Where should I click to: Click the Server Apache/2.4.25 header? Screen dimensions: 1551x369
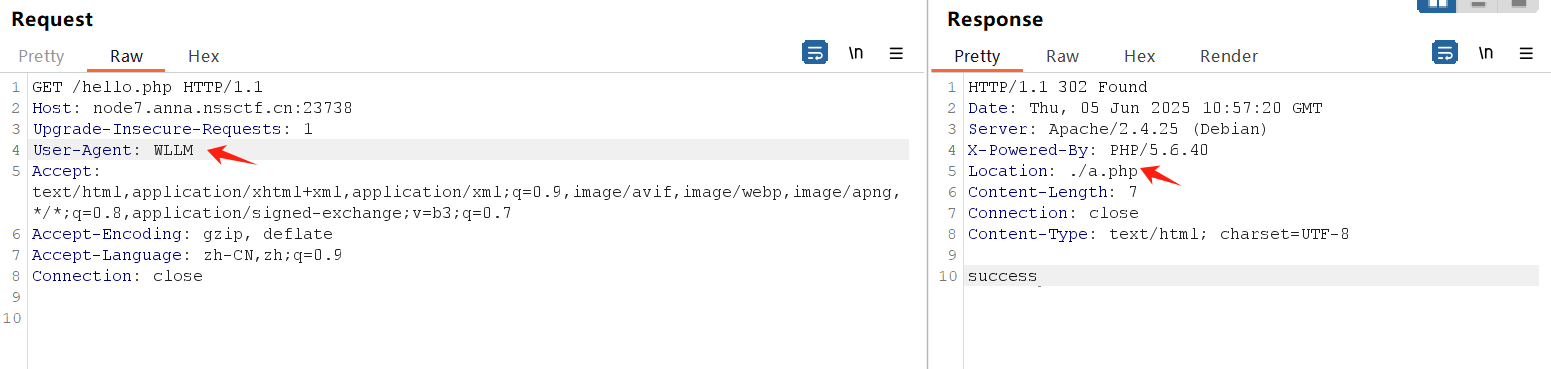(1117, 129)
